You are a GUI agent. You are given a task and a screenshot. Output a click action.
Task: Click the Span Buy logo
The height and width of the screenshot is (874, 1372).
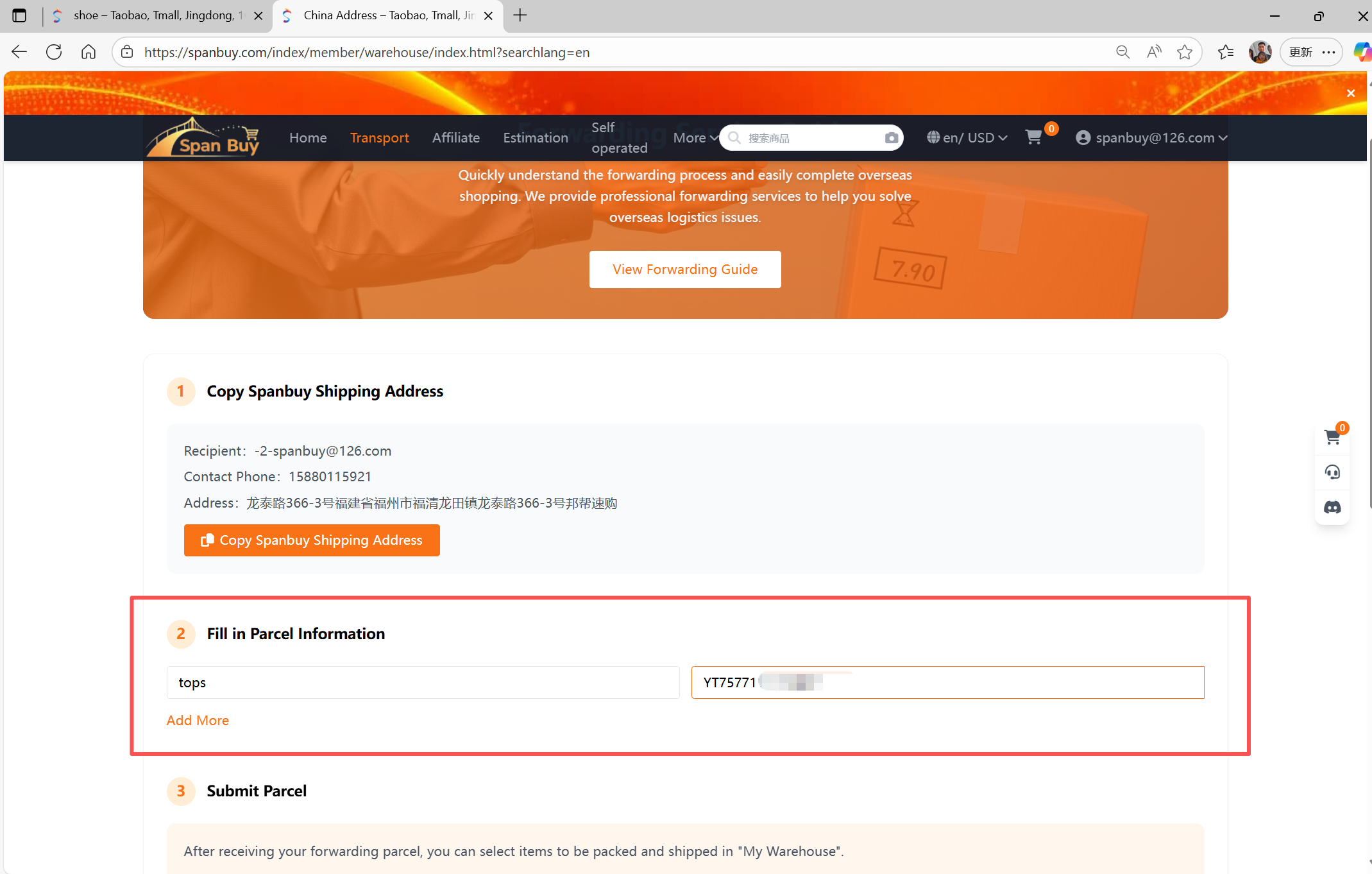[204, 138]
